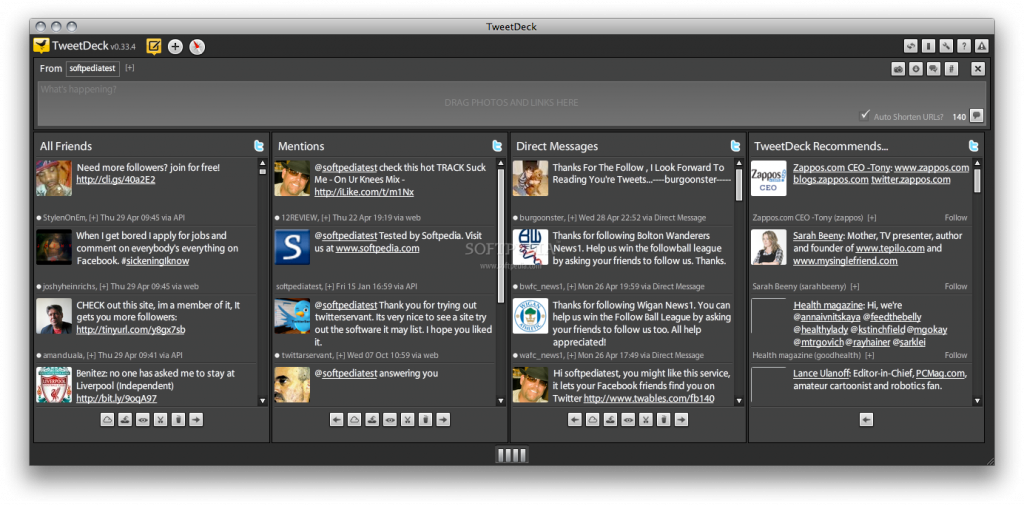Click the Direct Messages scrollbar up arrow
The height and width of the screenshot is (506, 1024).
pos(739,163)
